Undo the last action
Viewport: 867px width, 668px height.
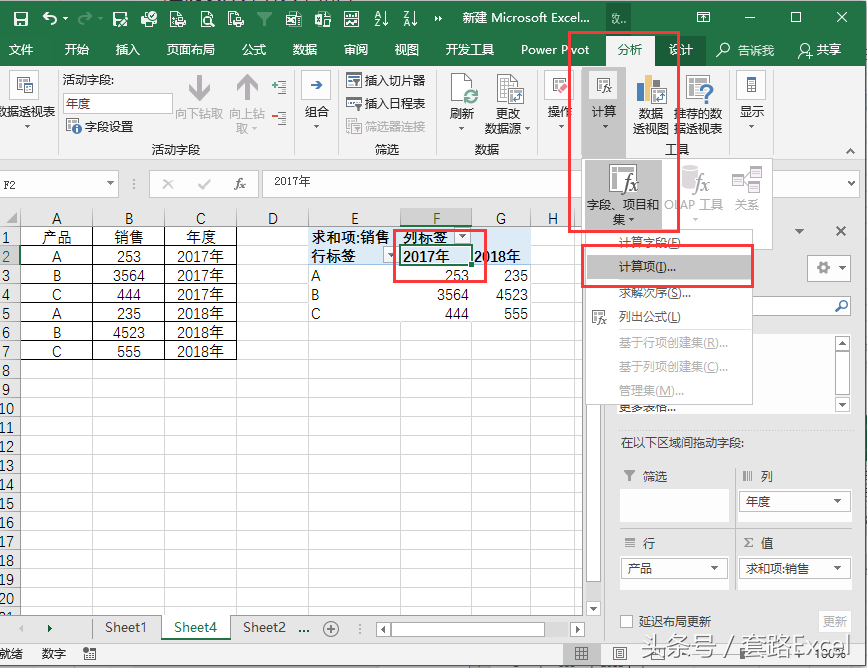(x=50, y=19)
